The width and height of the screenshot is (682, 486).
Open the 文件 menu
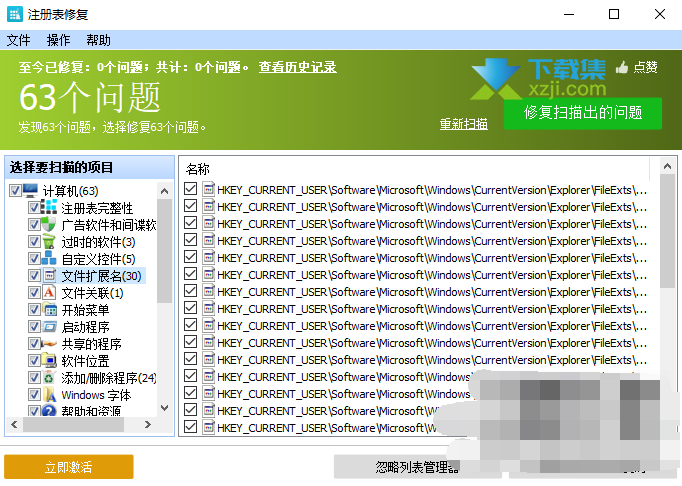click(19, 40)
